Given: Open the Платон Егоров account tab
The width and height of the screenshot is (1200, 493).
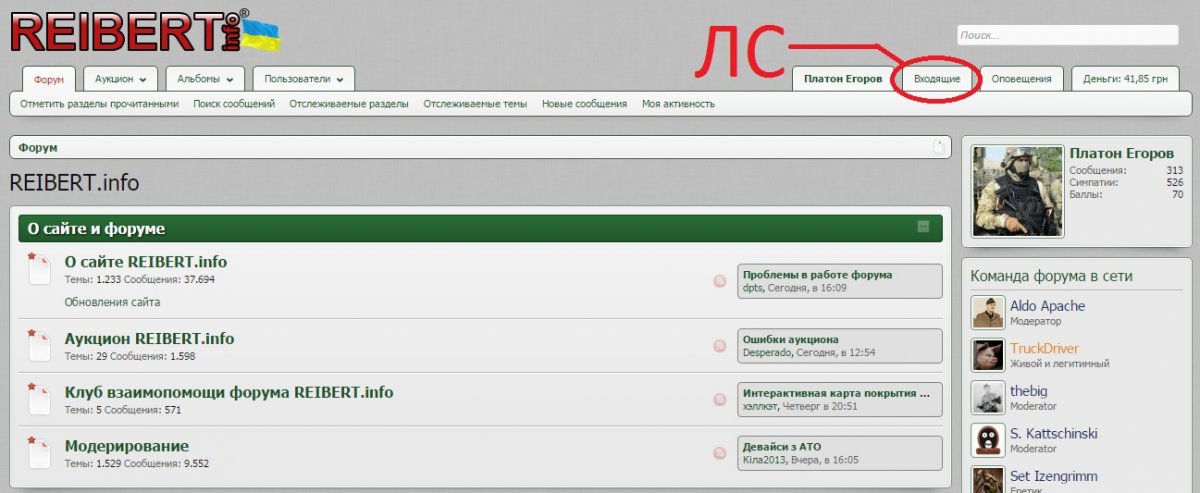Looking at the screenshot, I should [843, 79].
